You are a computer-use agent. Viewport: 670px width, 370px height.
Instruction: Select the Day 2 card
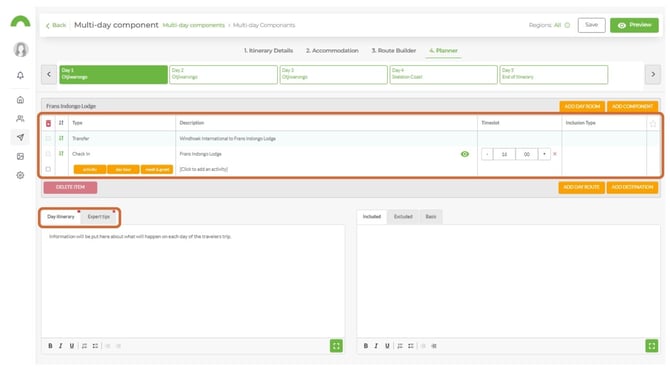click(223, 74)
